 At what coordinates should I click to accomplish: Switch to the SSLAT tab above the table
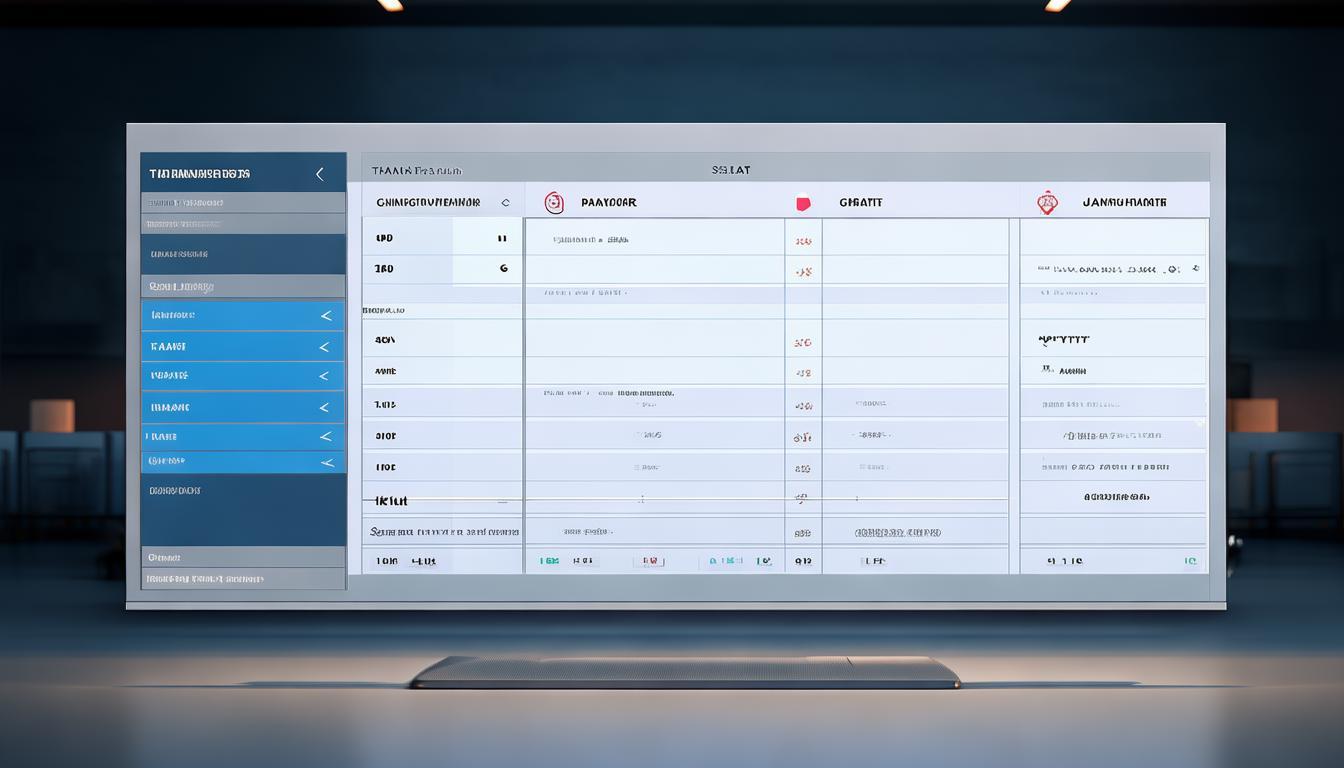coord(731,171)
